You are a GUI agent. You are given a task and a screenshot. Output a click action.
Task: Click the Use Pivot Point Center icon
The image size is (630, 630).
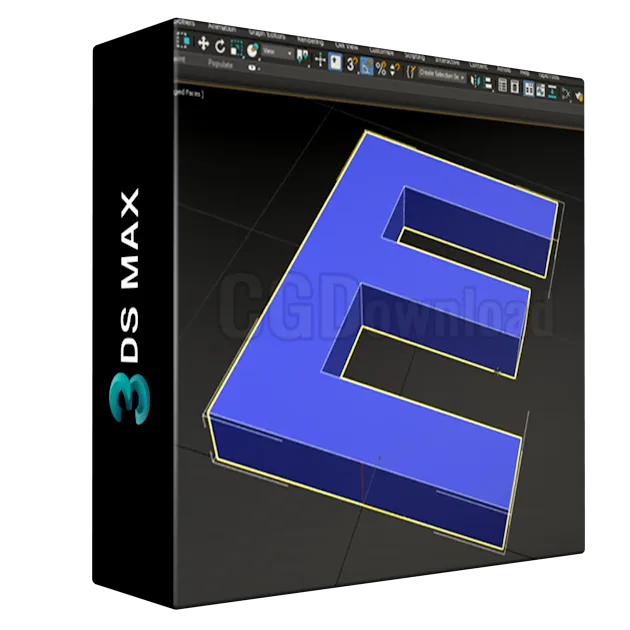click(x=302, y=55)
